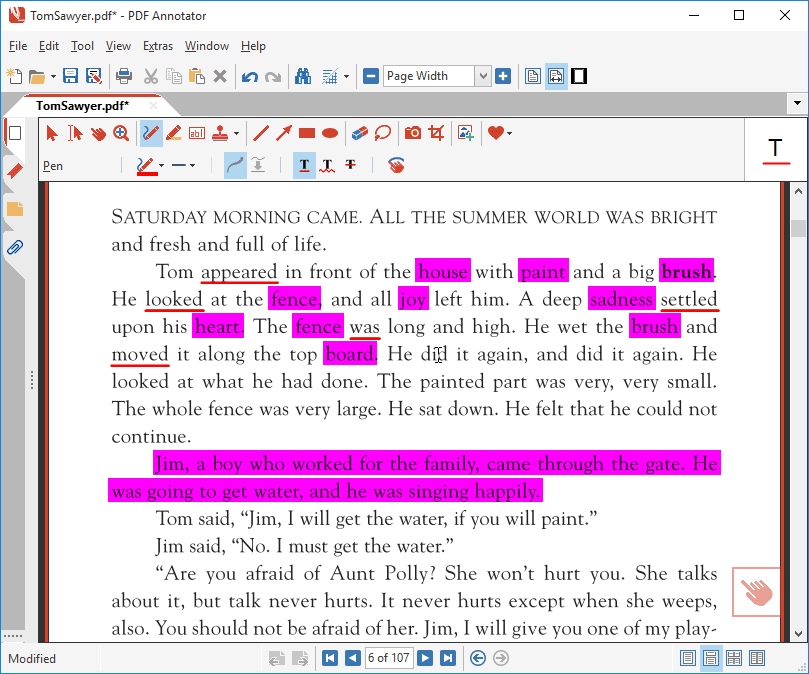Create a new document with the New icon
Image resolution: width=809 pixels, height=674 pixels.
pyautogui.click(x=14, y=76)
